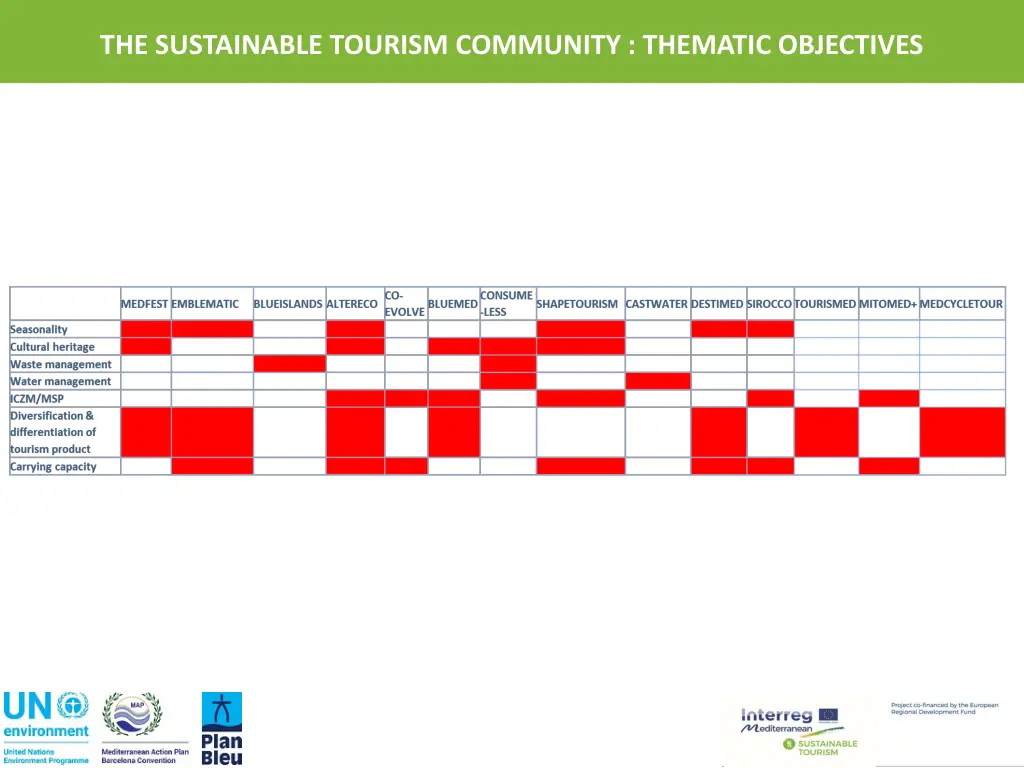Select the Cultural heritage row label
Viewport: 1024px width, 768px height.
pos(52,347)
